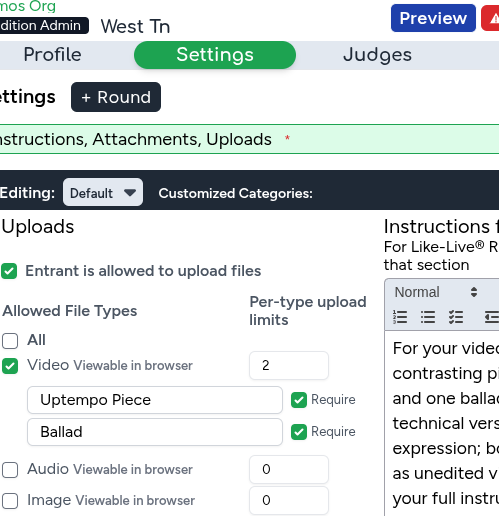
Task: Select the Settings tab
Action: pos(215,55)
